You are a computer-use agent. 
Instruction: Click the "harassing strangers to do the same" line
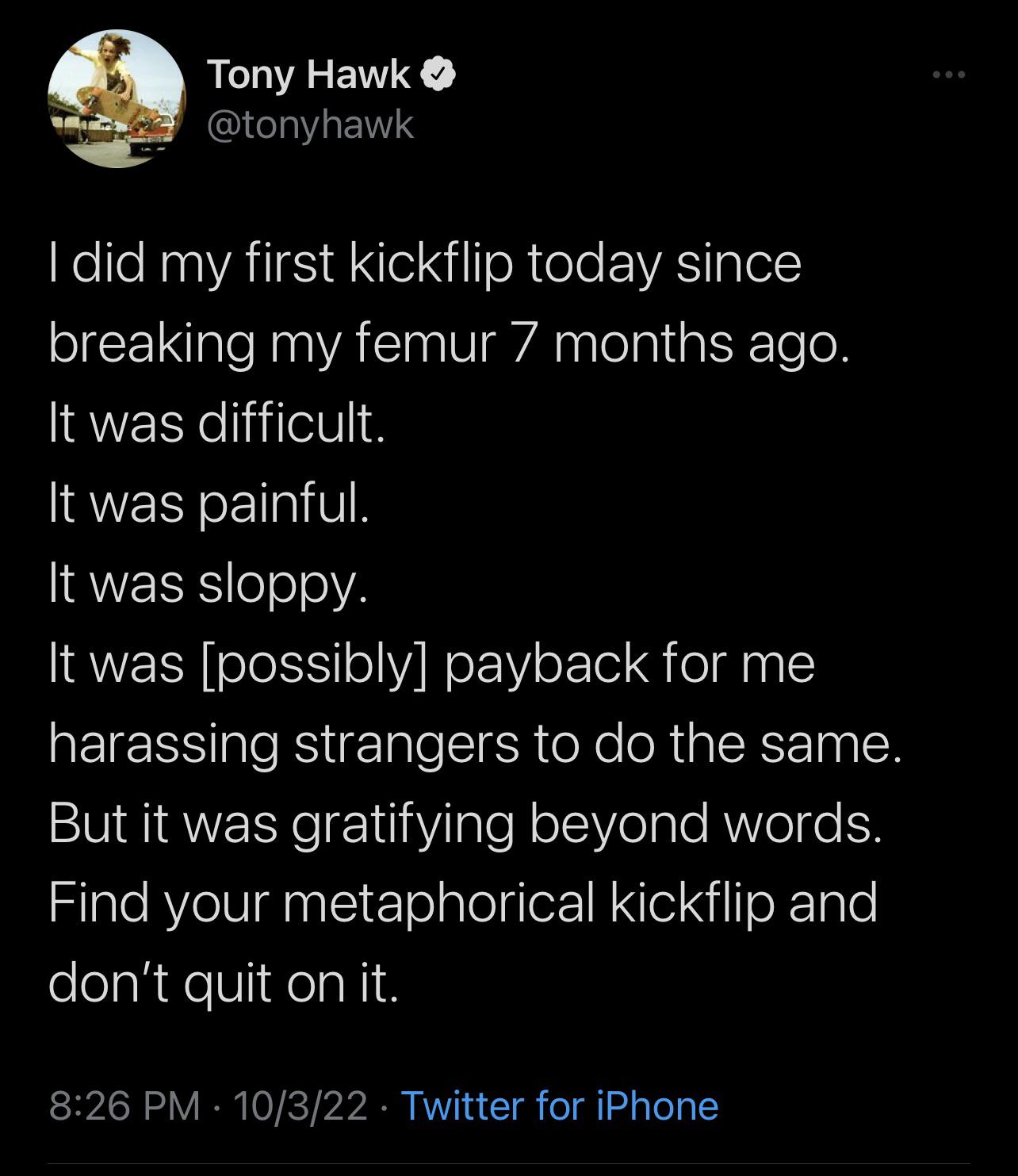(476, 744)
